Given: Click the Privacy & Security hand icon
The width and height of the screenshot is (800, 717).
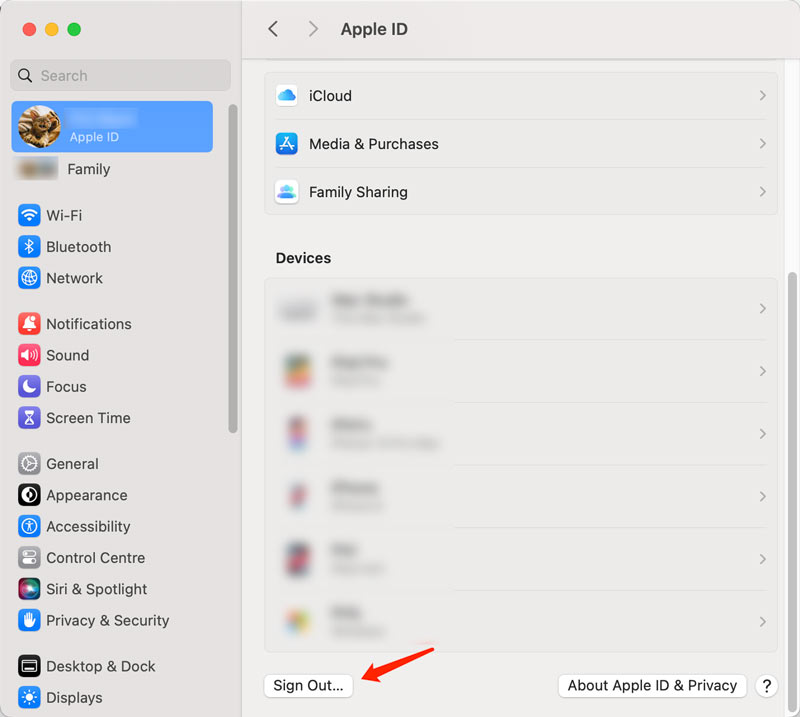Looking at the screenshot, I should 29,621.
